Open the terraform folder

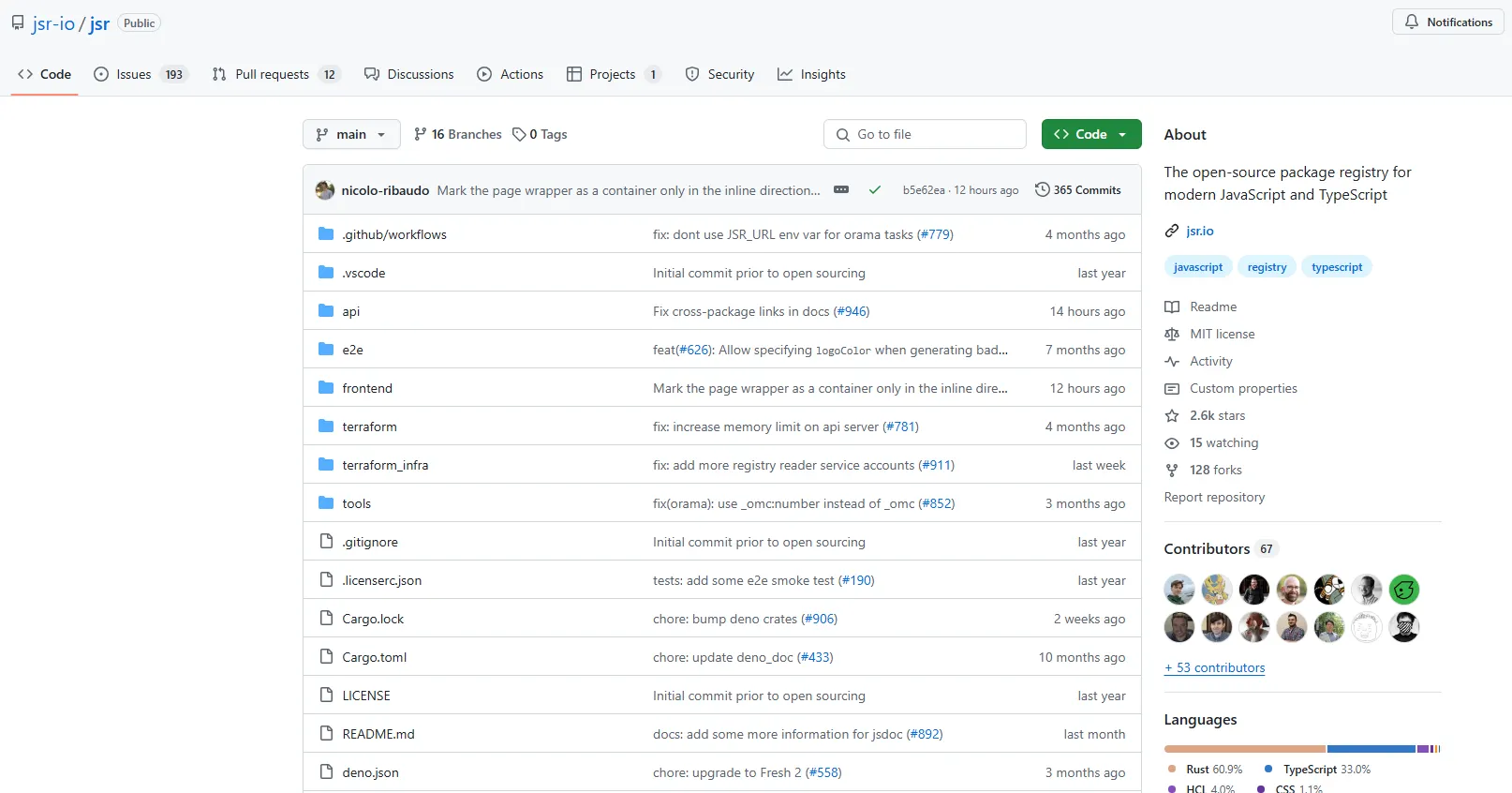[x=369, y=426]
